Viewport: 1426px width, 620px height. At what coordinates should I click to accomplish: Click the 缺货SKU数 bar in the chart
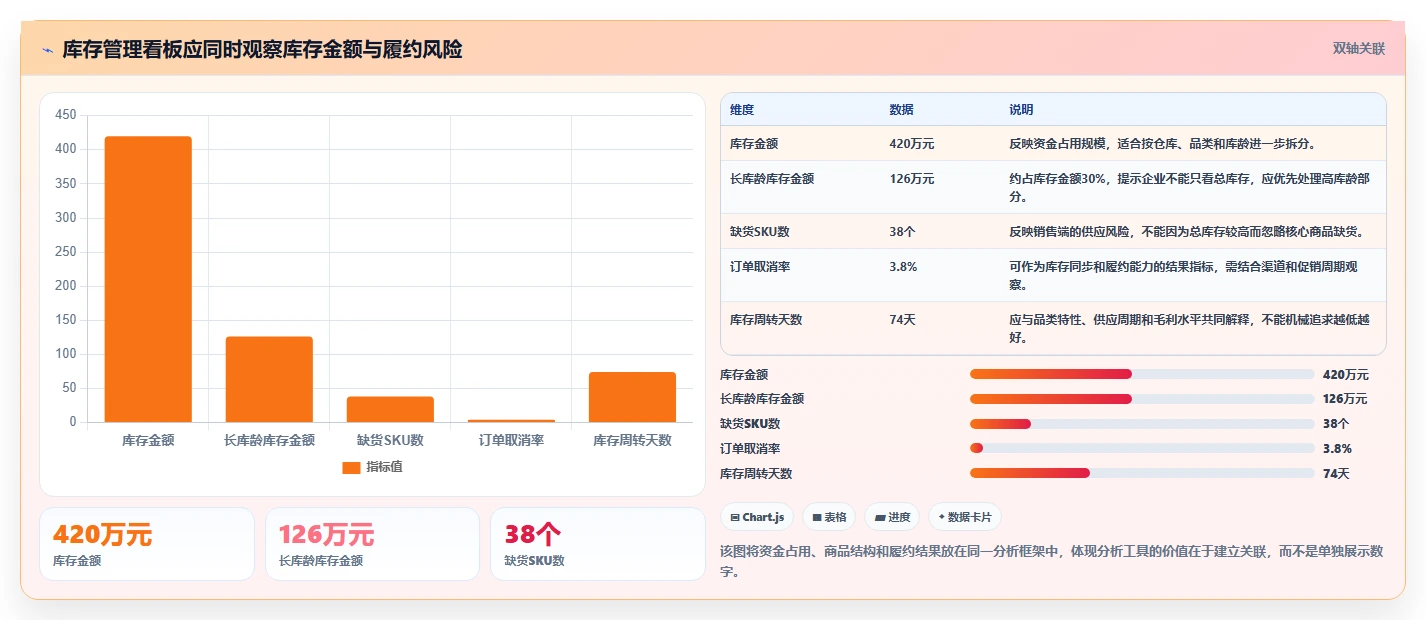(x=390, y=409)
